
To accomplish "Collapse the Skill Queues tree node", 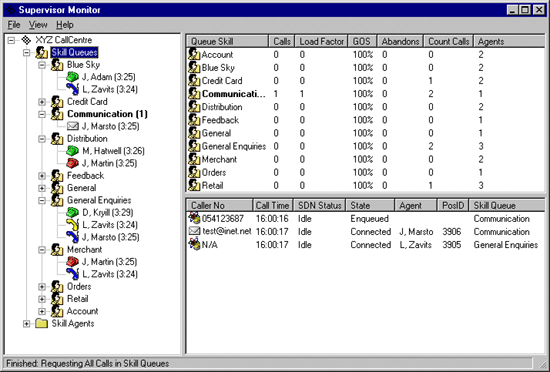I will point(26,53).
